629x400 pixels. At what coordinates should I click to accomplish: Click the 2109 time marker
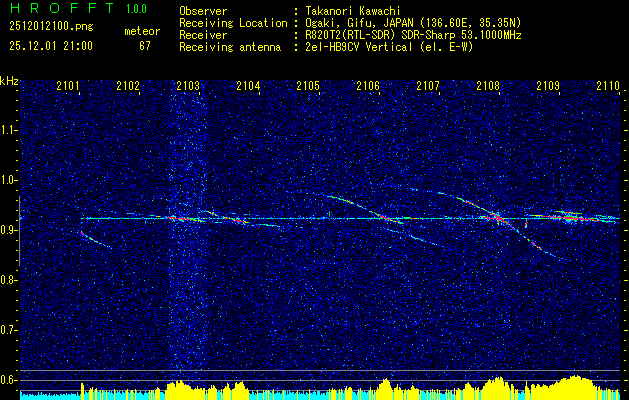pos(548,86)
